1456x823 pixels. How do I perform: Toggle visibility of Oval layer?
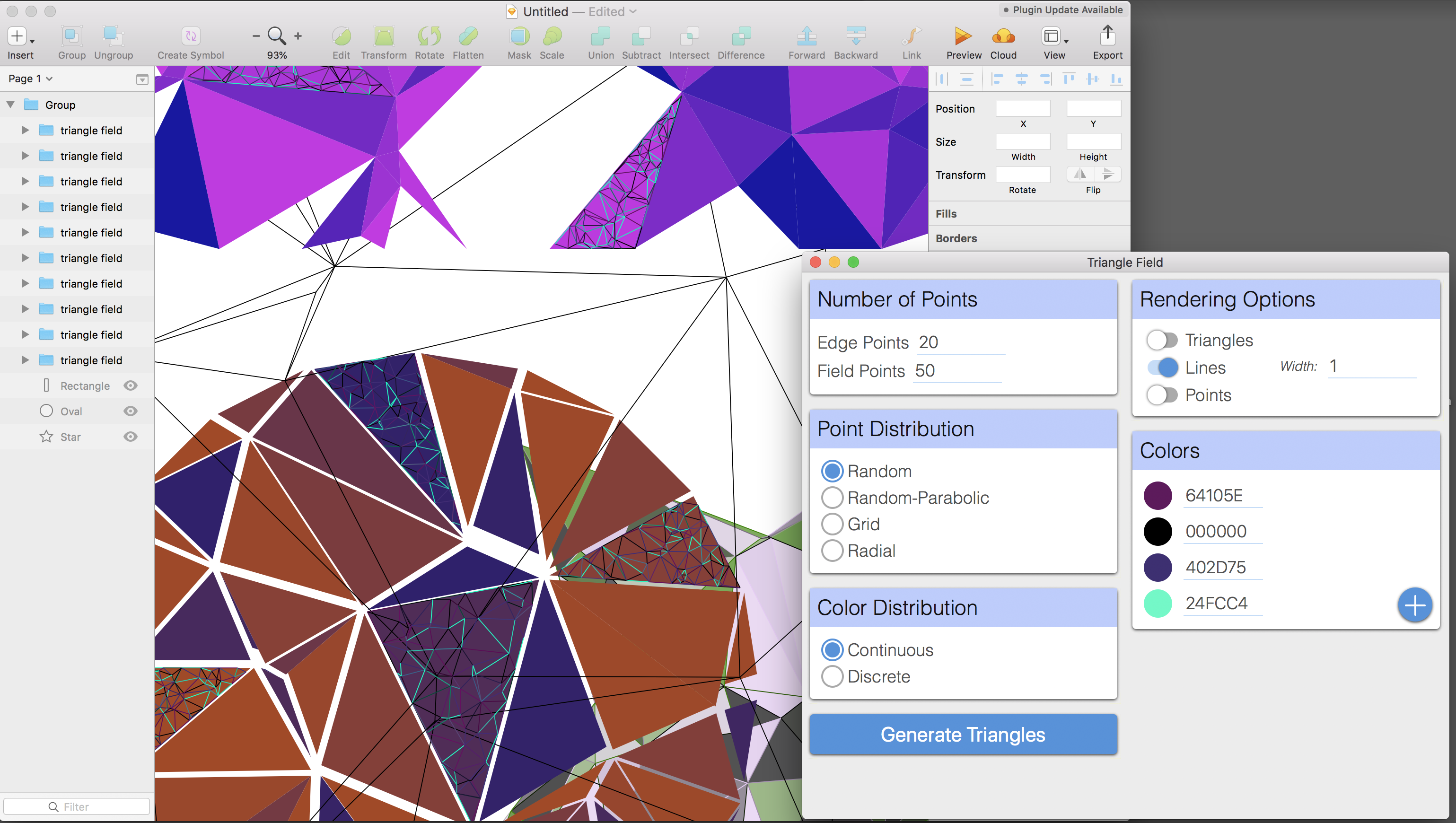click(x=131, y=411)
